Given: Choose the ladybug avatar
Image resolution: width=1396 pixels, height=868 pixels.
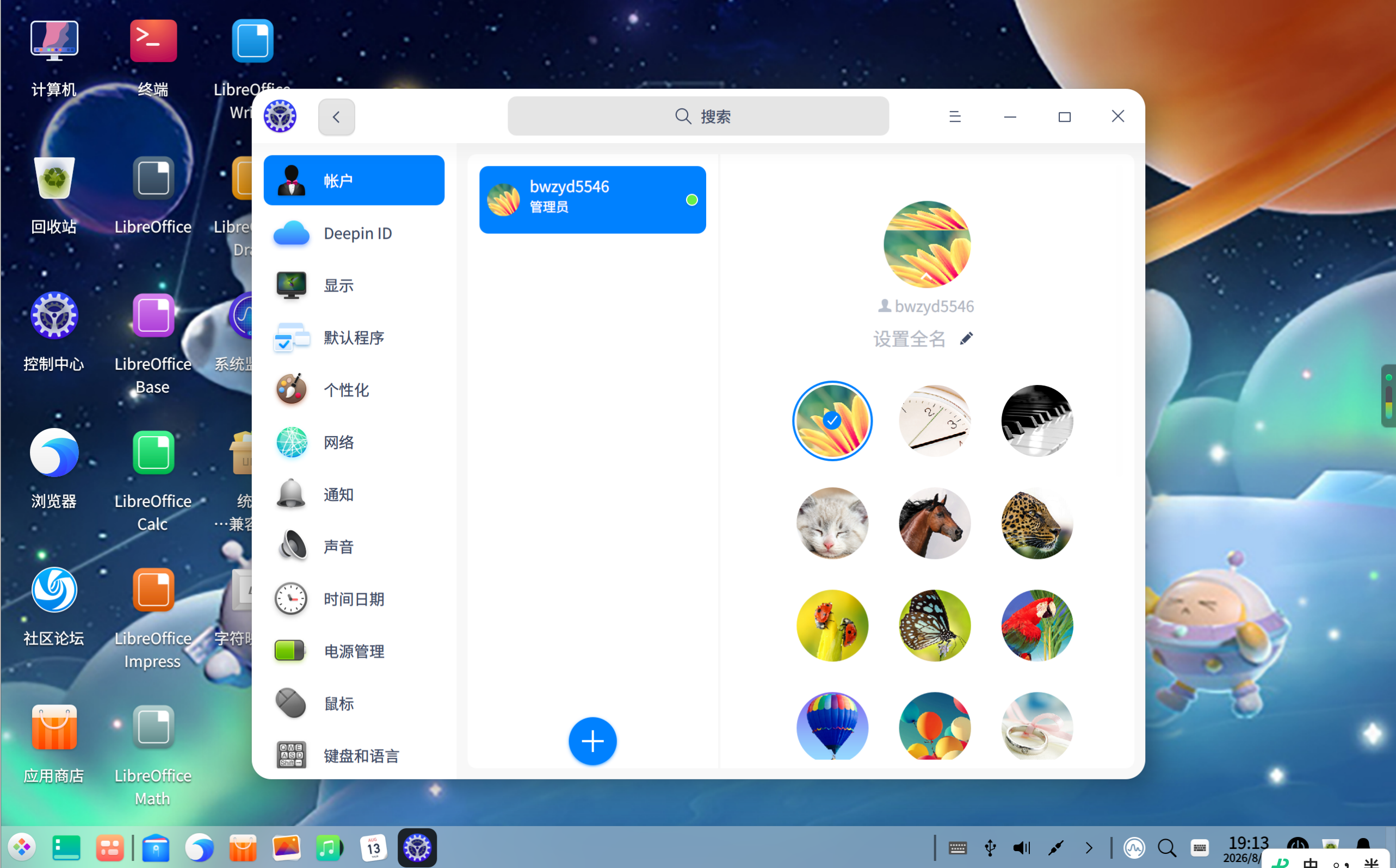Looking at the screenshot, I should [x=832, y=626].
